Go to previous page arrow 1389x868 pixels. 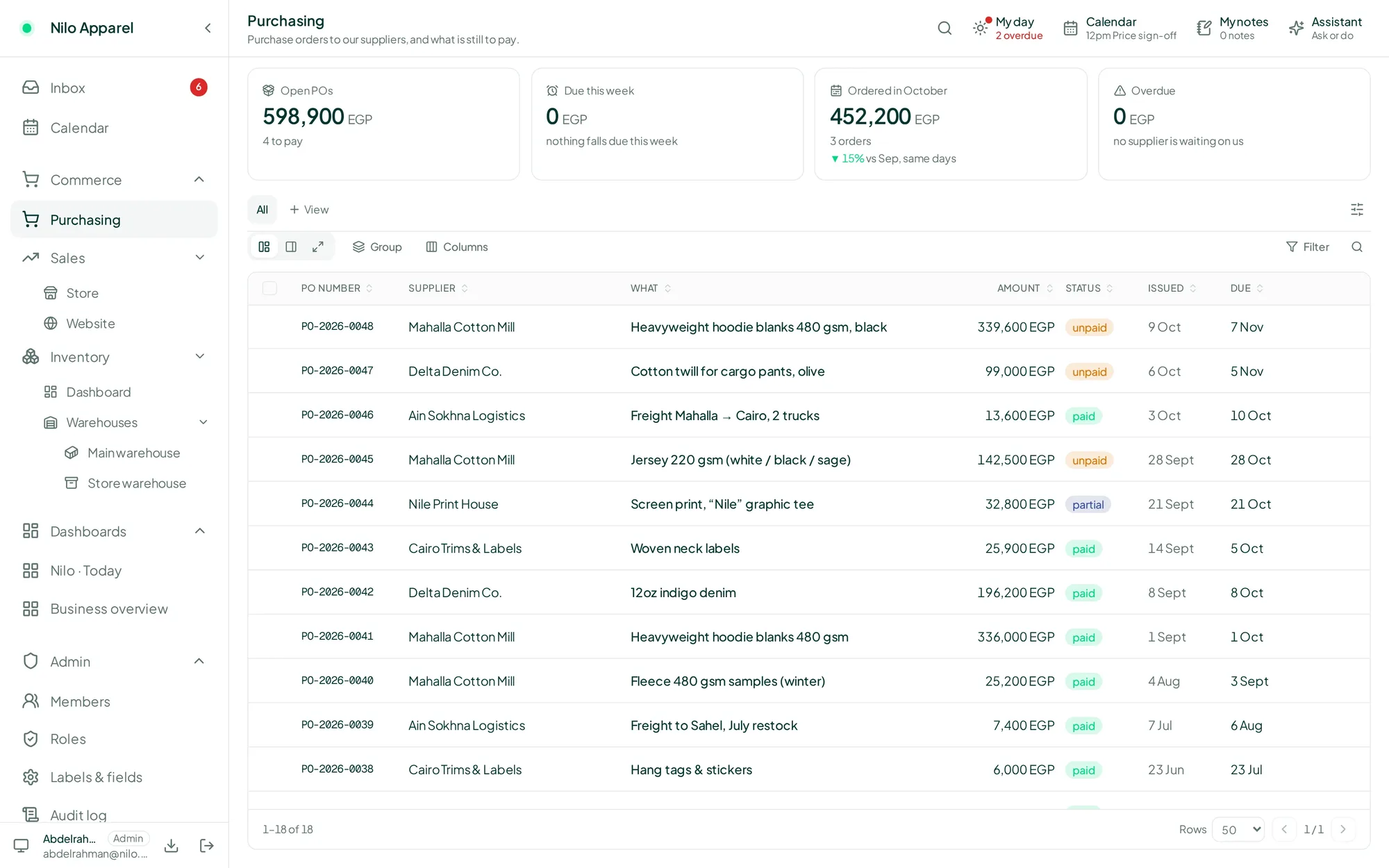(x=1284, y=829)
